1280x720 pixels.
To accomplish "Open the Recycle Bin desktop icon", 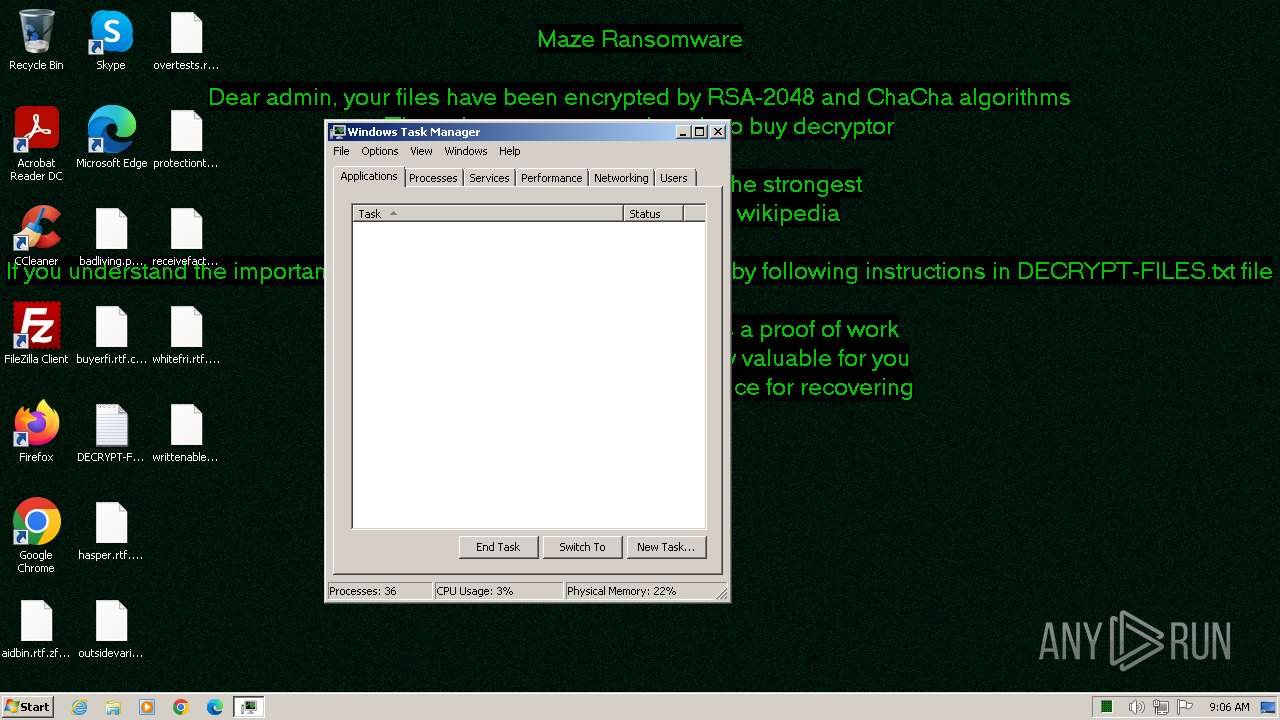I will pos(36,41).
